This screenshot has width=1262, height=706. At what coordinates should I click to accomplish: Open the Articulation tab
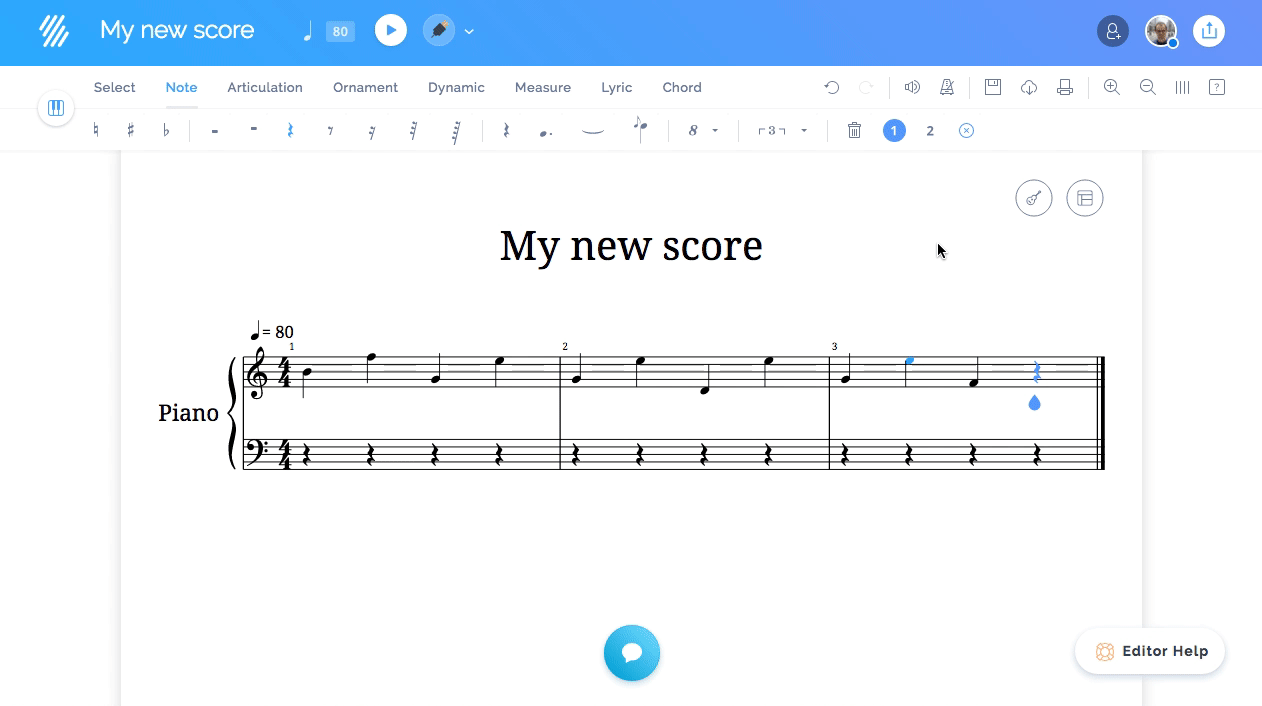[x=265, y=87]
